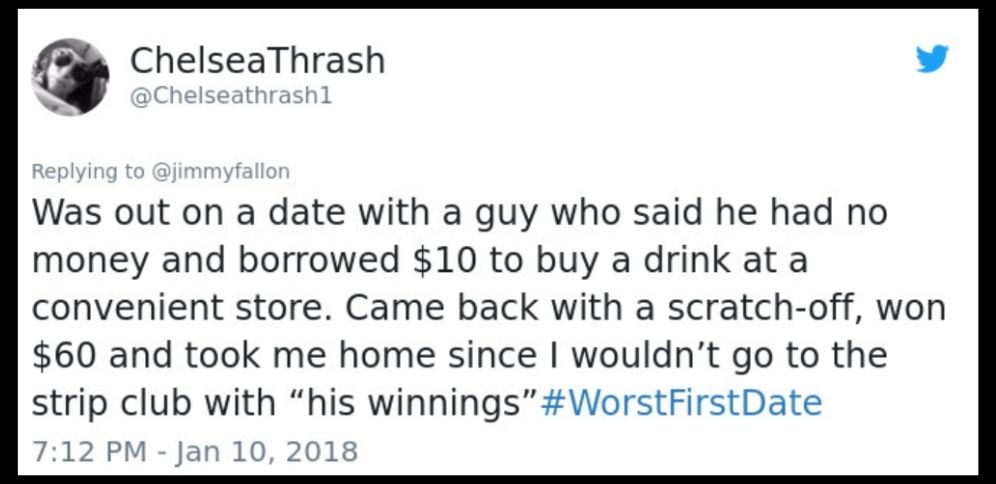The image size is (996, 484).
Task: Click the 'Replying to' label
Action: [x=87, y=171]
